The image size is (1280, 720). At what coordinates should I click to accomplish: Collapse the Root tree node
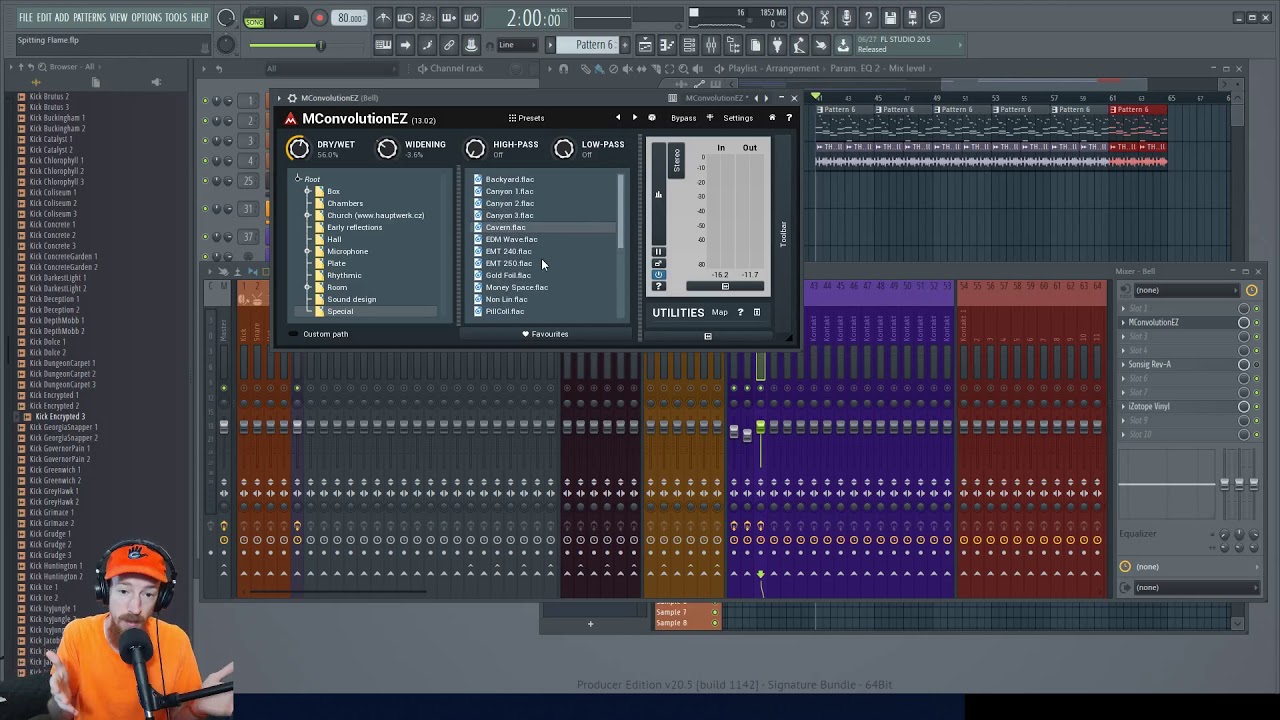click(x=298, y=179)
